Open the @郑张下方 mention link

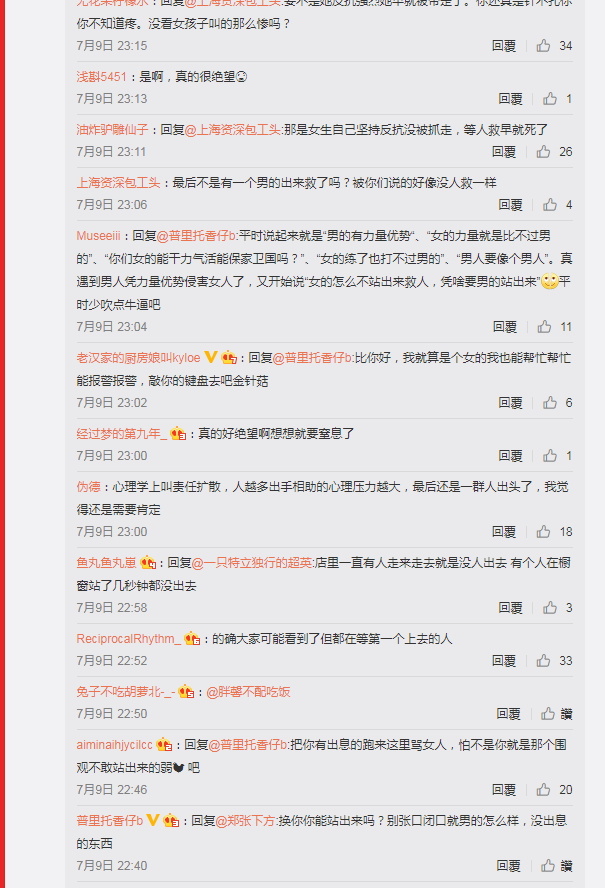coord(245,821)
